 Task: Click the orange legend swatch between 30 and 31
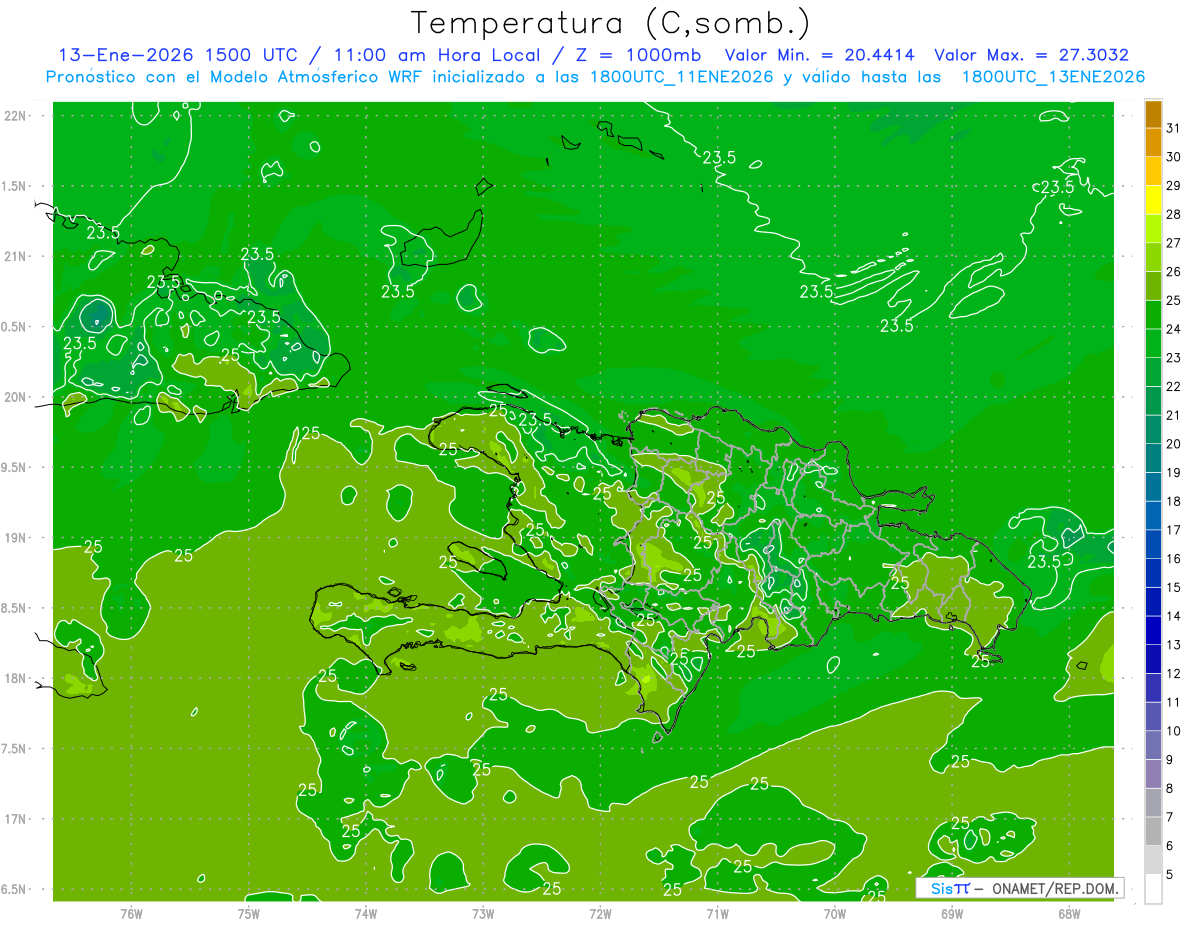tap(1153, 143)
